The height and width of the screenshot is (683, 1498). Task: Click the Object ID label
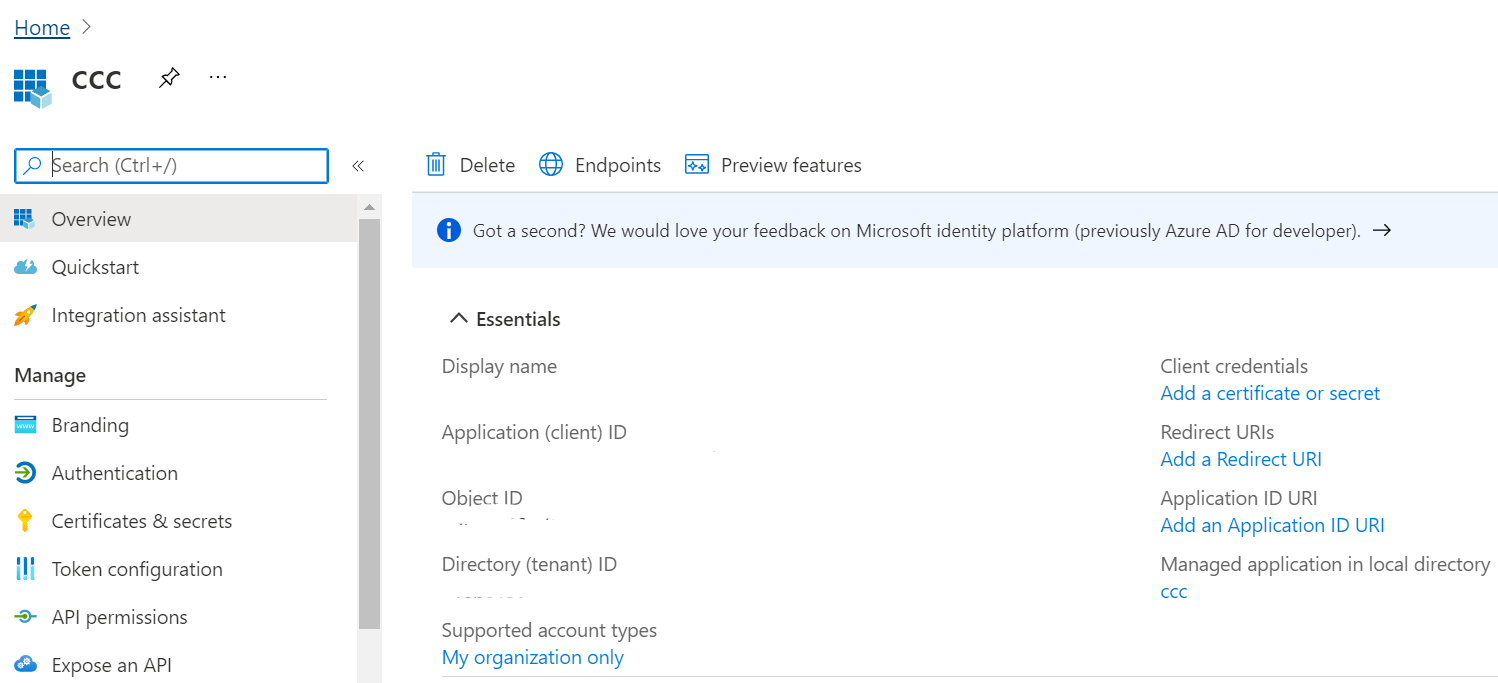pyautogui.click(x=482, y=498)
